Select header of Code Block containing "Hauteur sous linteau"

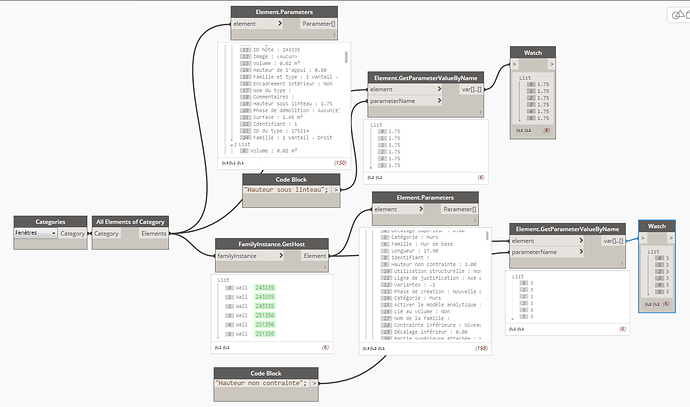[x=291, y=180]
